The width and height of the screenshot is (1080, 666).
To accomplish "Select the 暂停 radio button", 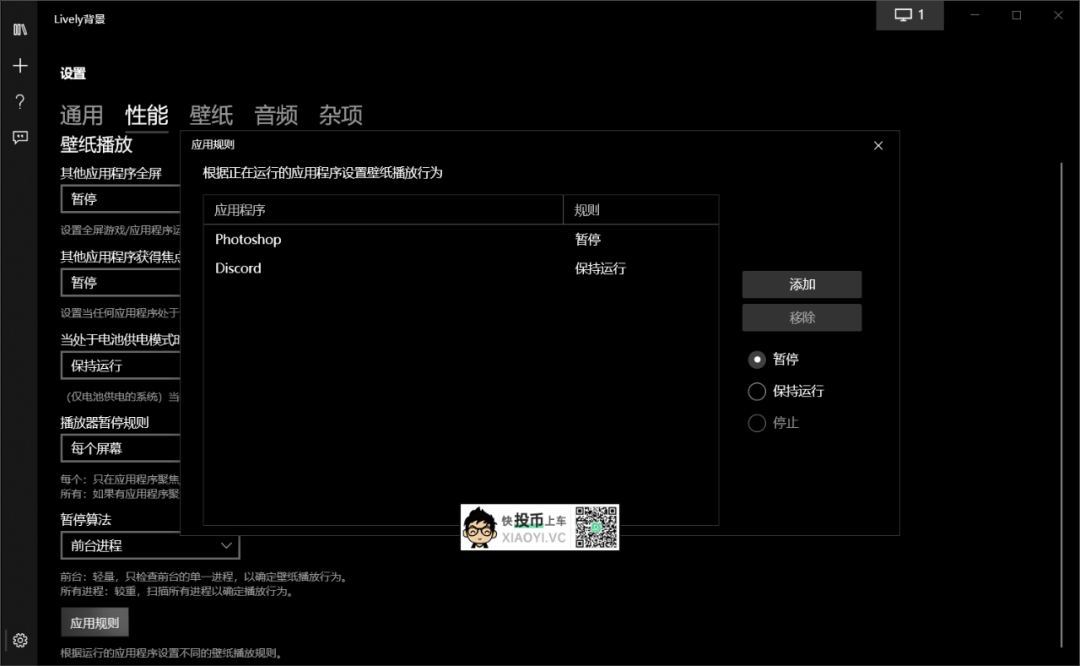I will pyautogui.click(x=756, y=360).
